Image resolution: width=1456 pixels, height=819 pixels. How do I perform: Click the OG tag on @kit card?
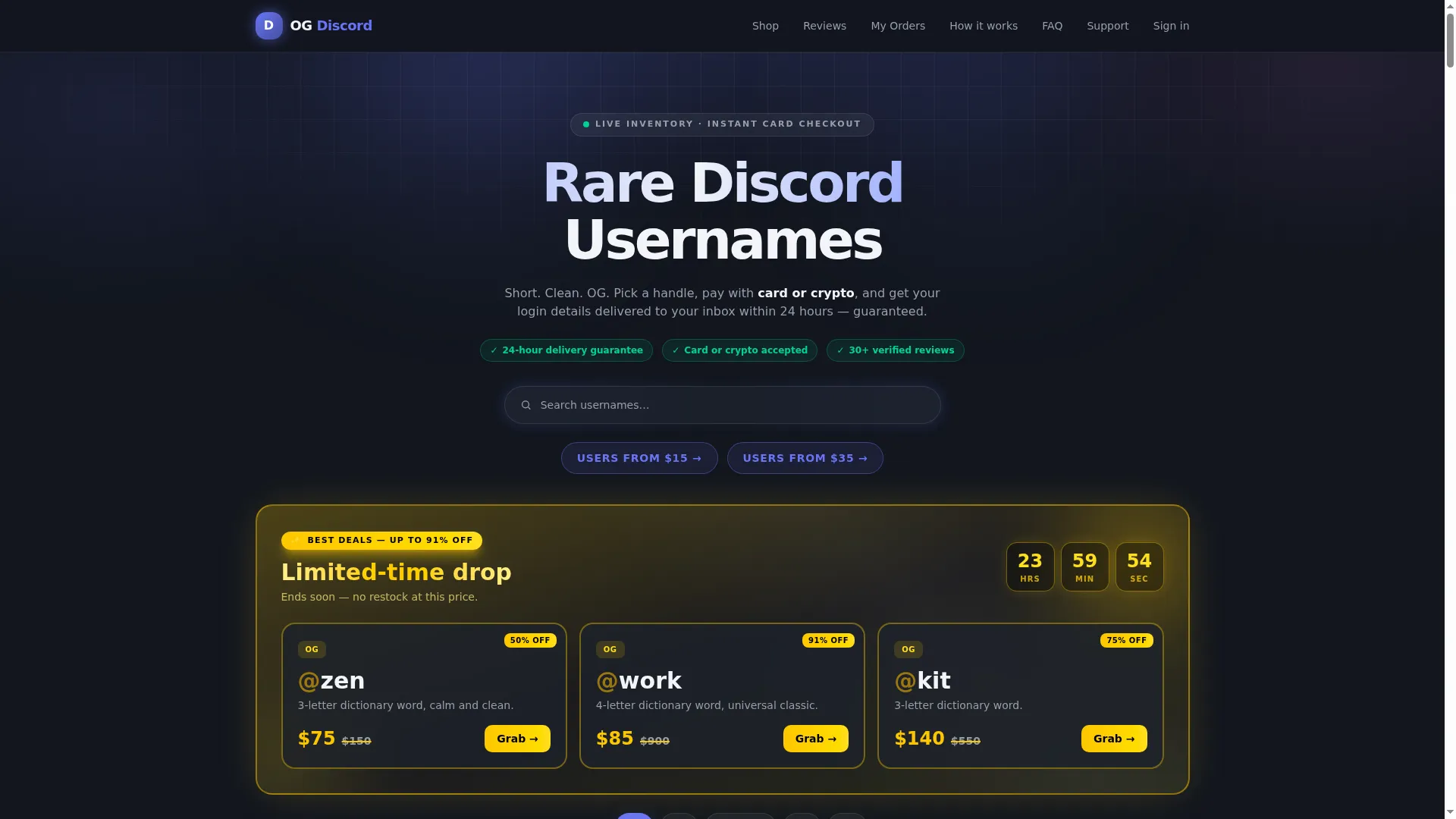click(908, 650)
